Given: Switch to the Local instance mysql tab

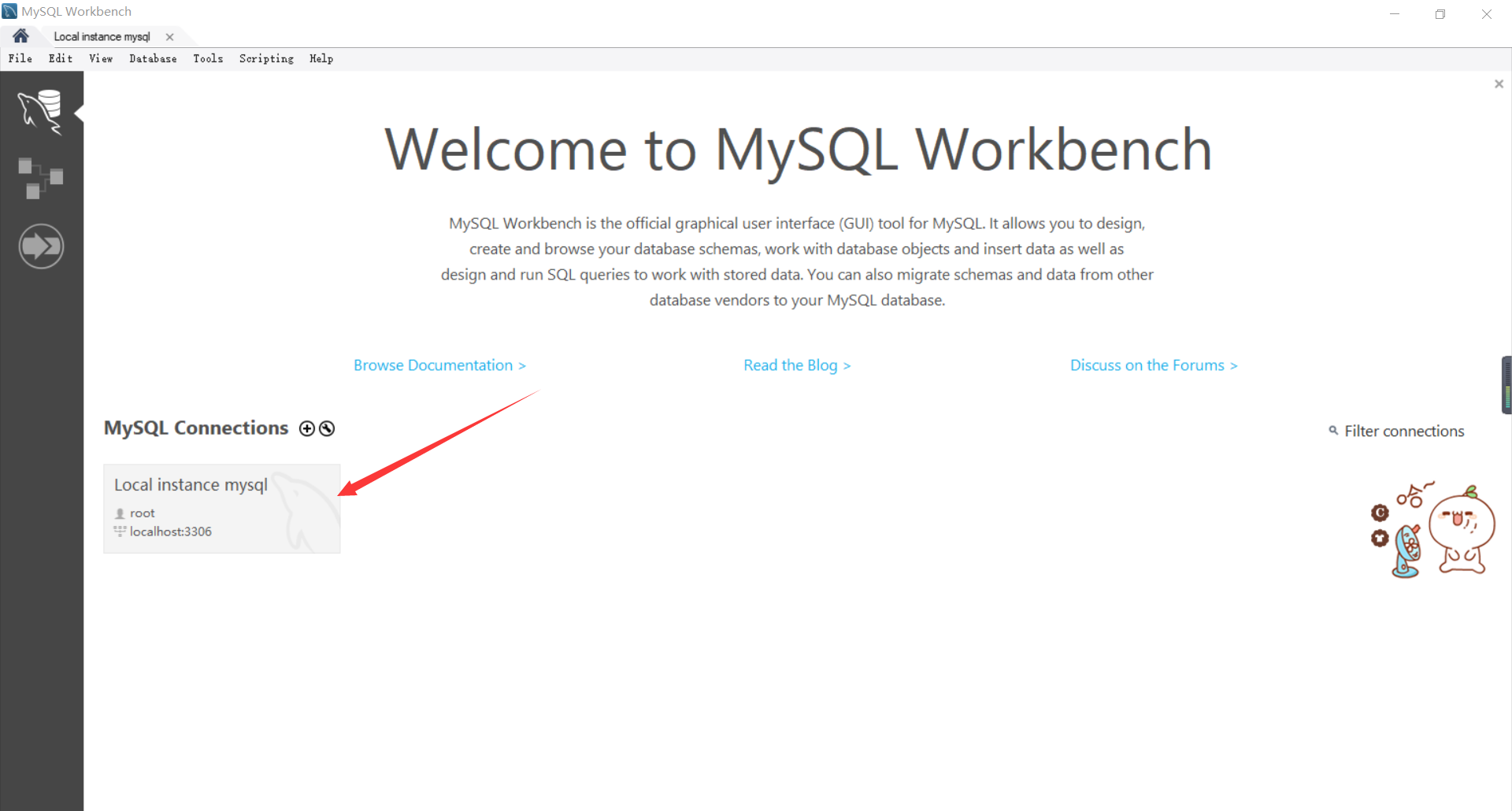Looking at the screenshot, I should (x=102, y=37).
